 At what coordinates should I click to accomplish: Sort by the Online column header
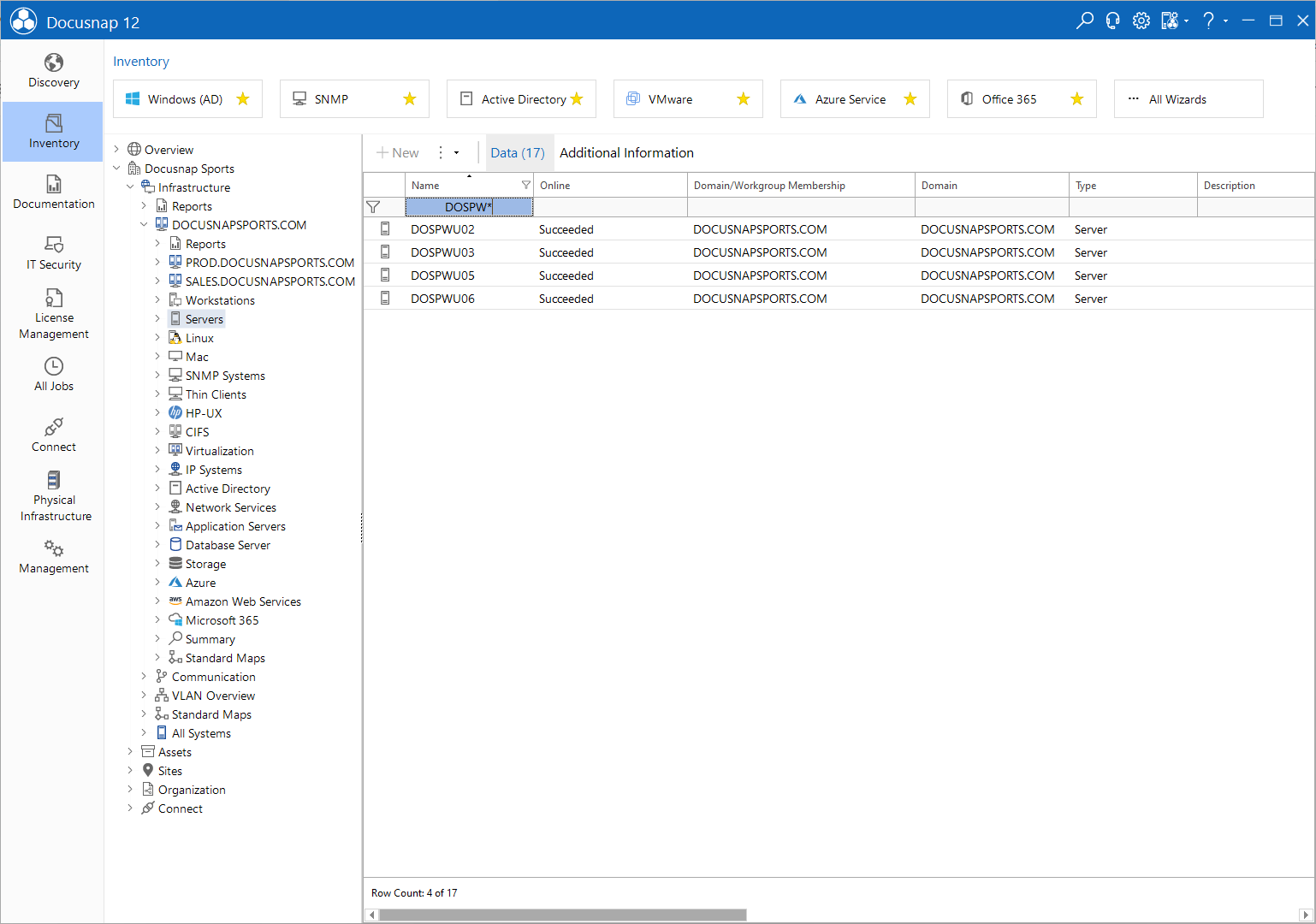coord(610,185)
